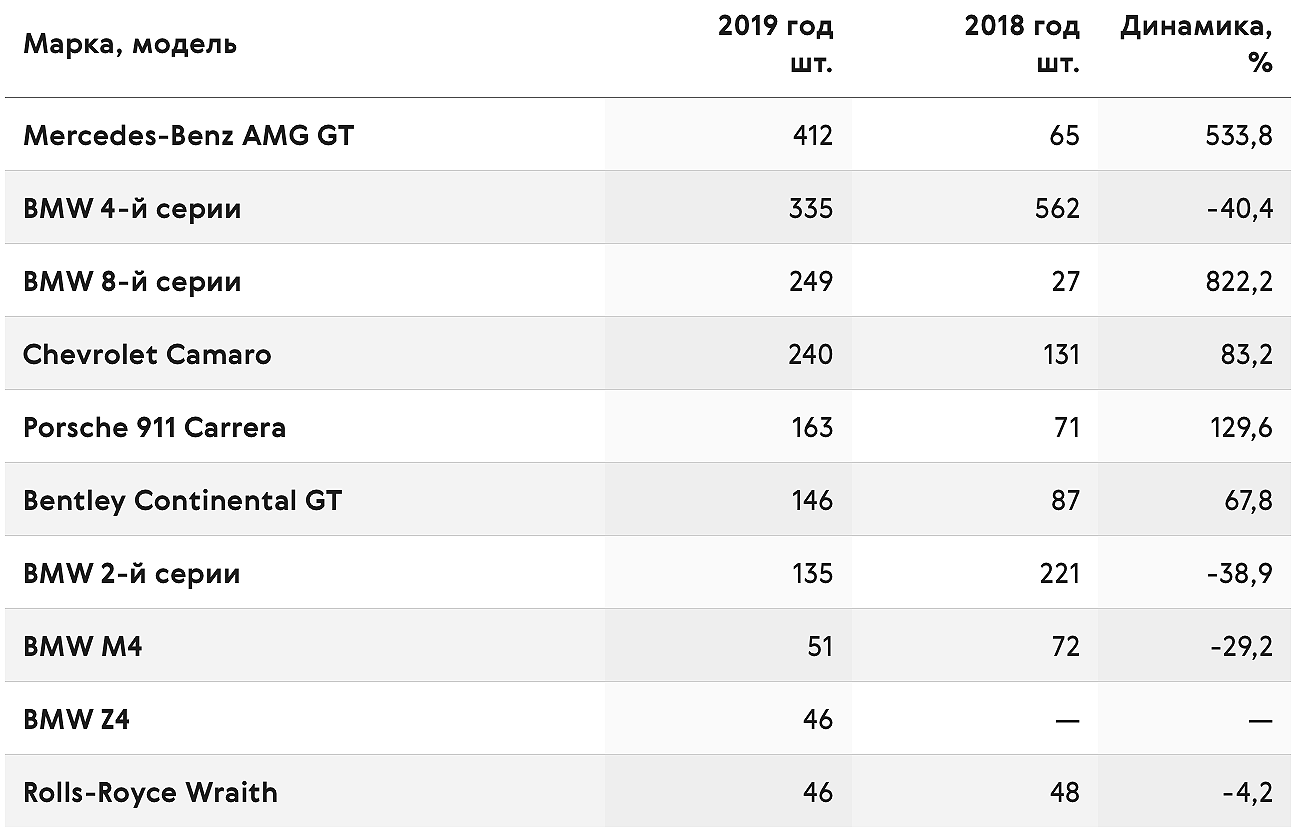Select the Porsche 911 Carrera row label

155,427
